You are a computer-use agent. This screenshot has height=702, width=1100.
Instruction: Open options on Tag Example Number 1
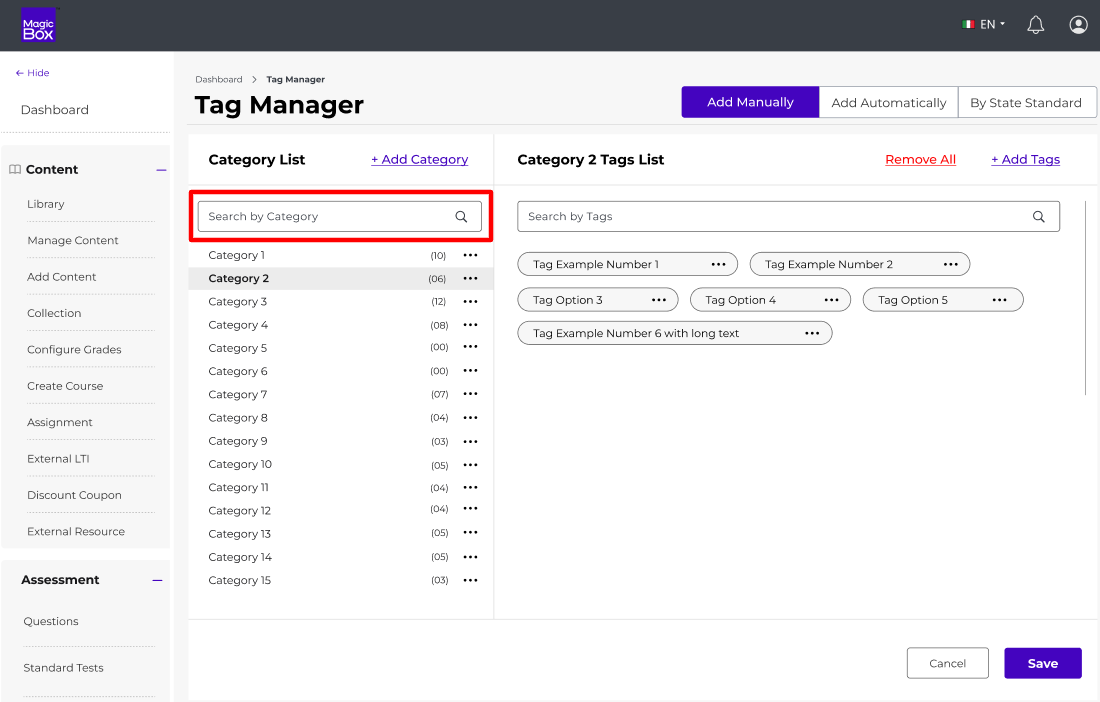[718, 264]
